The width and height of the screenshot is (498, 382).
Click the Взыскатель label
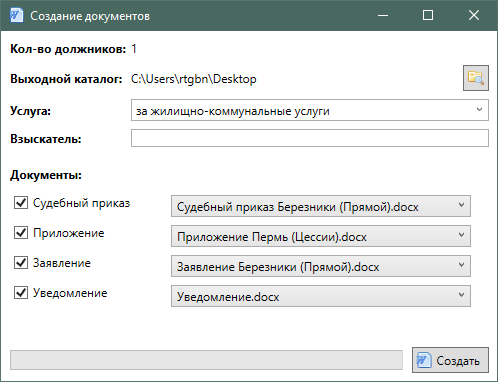pos(46,139)
